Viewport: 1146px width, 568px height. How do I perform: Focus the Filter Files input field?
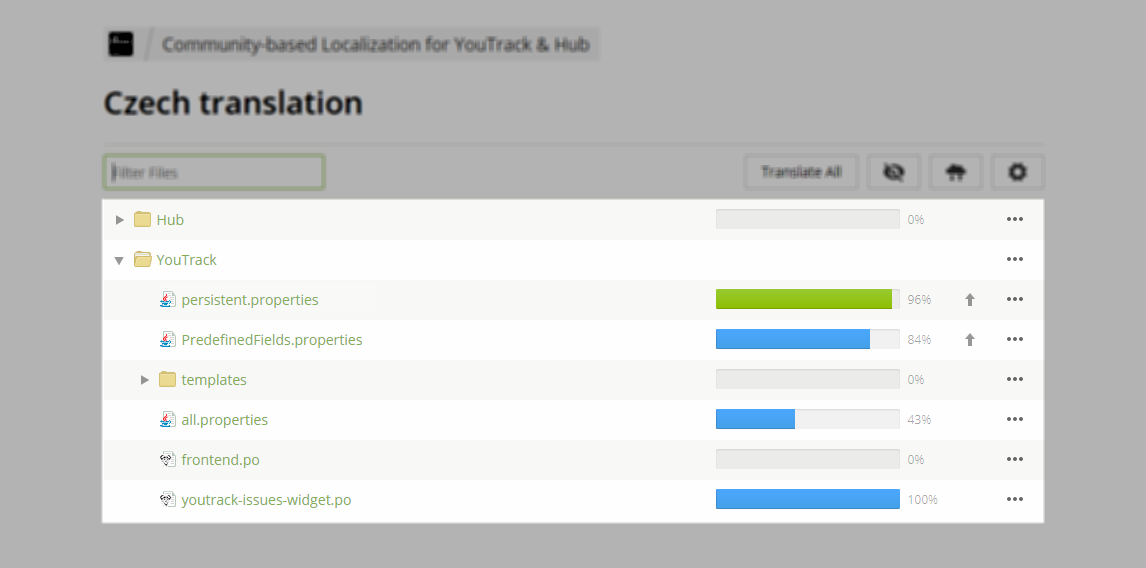[213, 173]
